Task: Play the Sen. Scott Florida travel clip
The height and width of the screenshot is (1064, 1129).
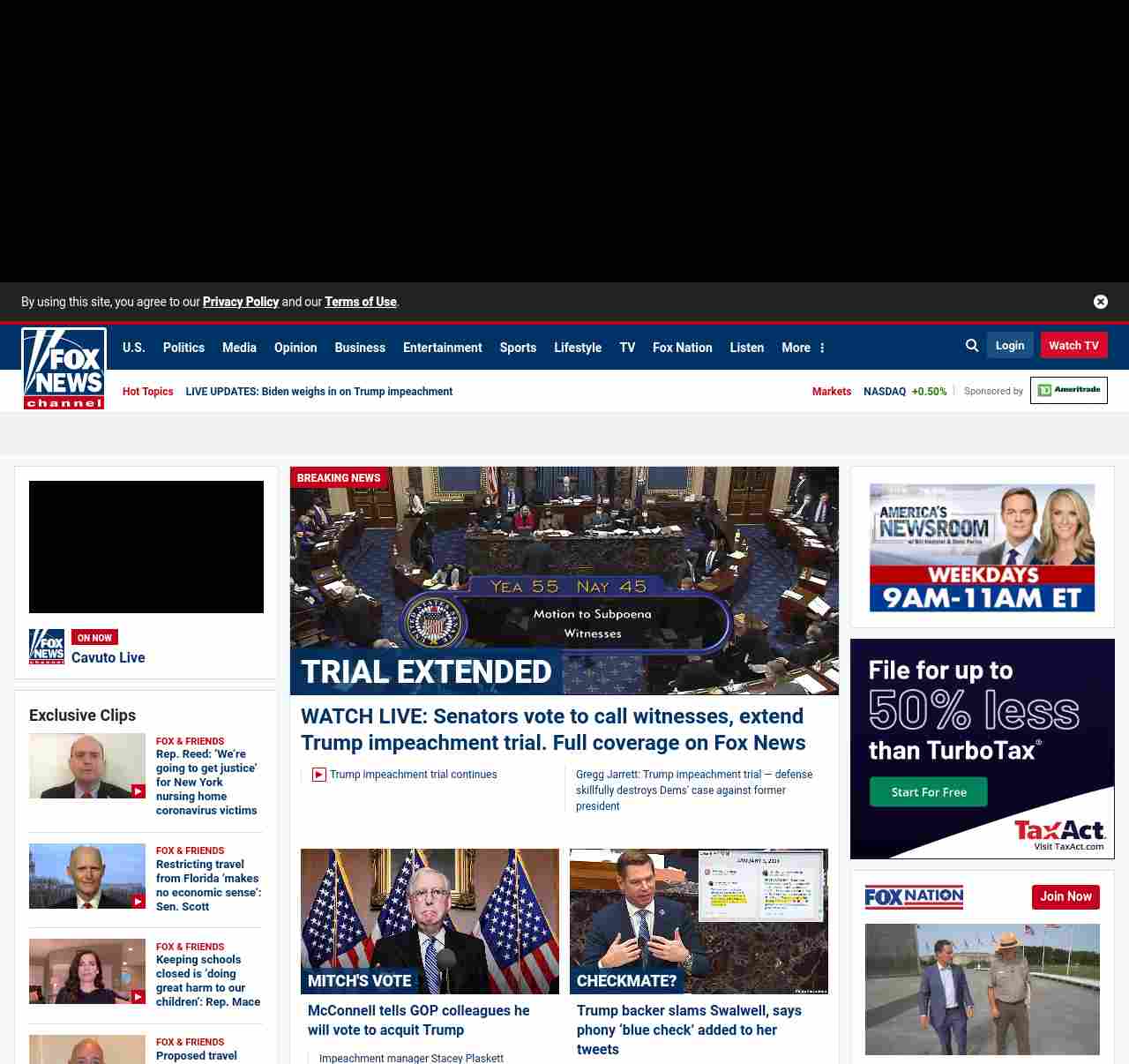Action: [87, 876]
